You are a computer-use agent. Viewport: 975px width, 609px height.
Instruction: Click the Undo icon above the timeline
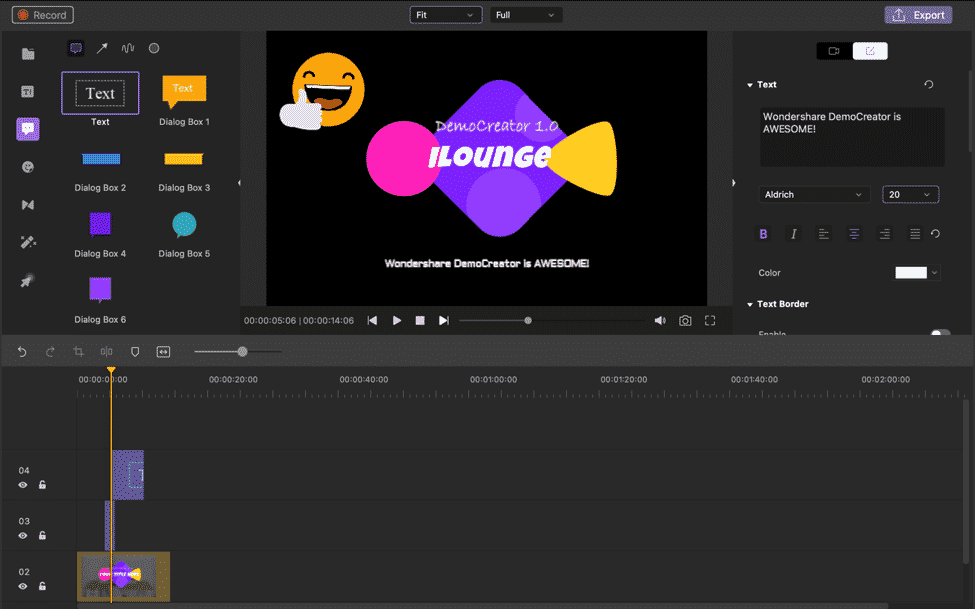[x=20, y=351]
